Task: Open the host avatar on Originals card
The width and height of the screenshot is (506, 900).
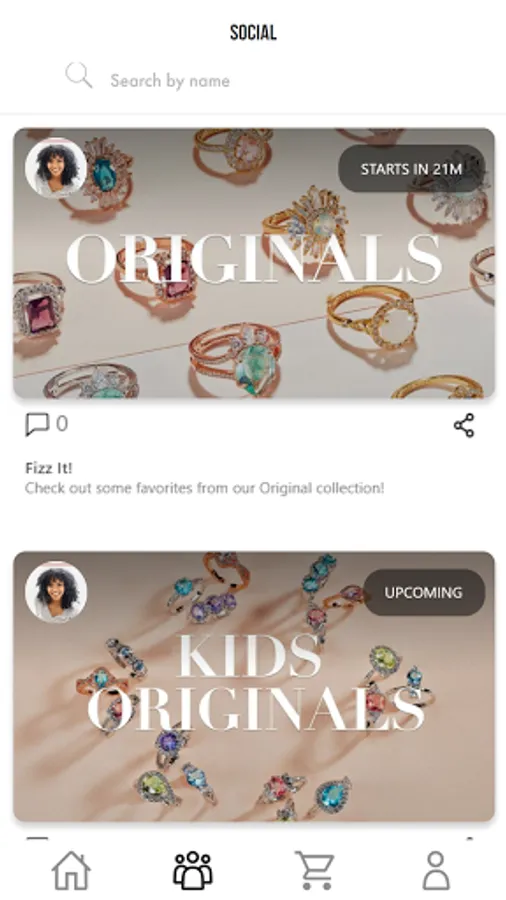Action: [x=56, y=168]
